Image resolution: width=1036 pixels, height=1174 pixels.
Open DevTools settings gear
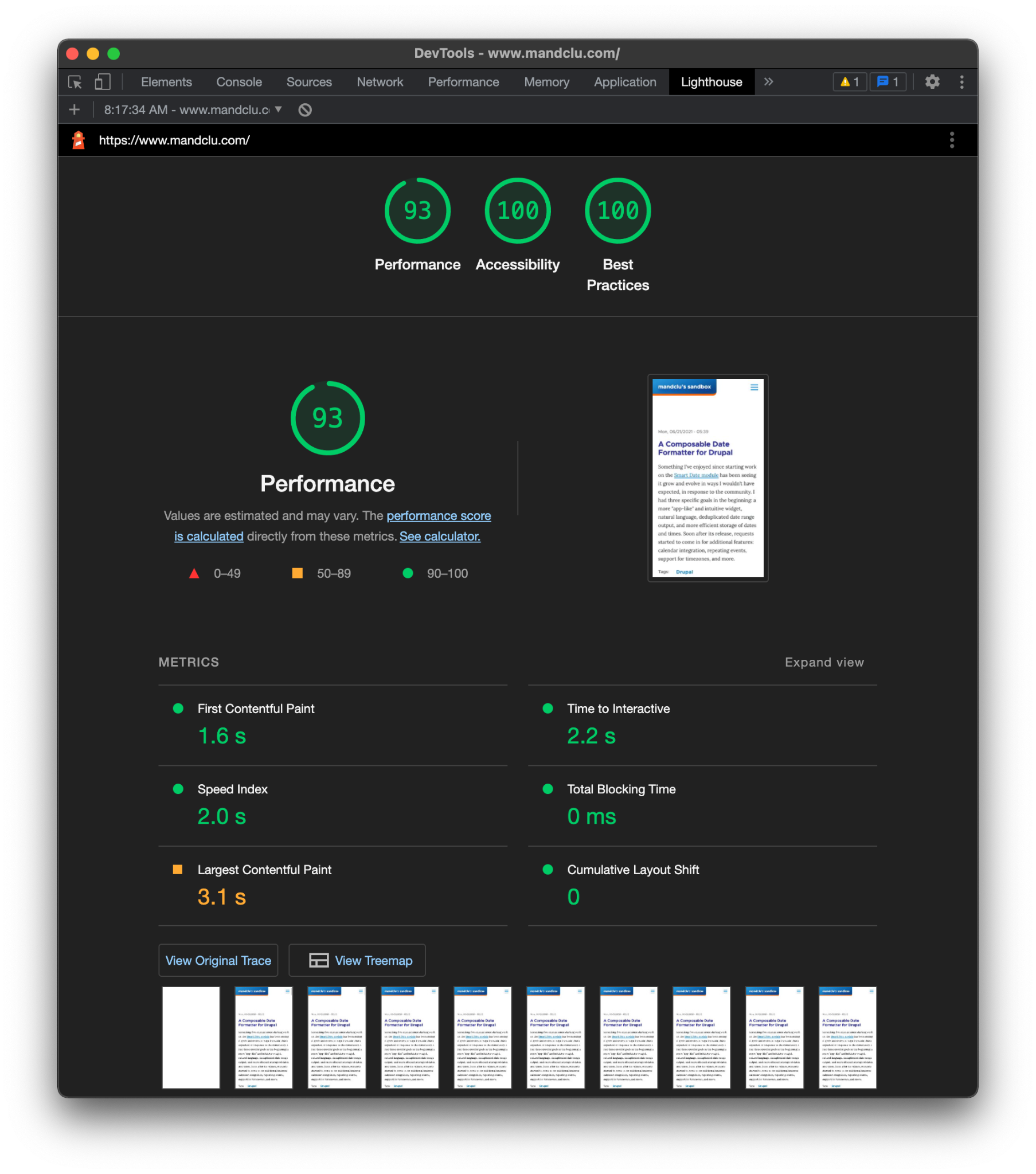click(x=932, y=82)
